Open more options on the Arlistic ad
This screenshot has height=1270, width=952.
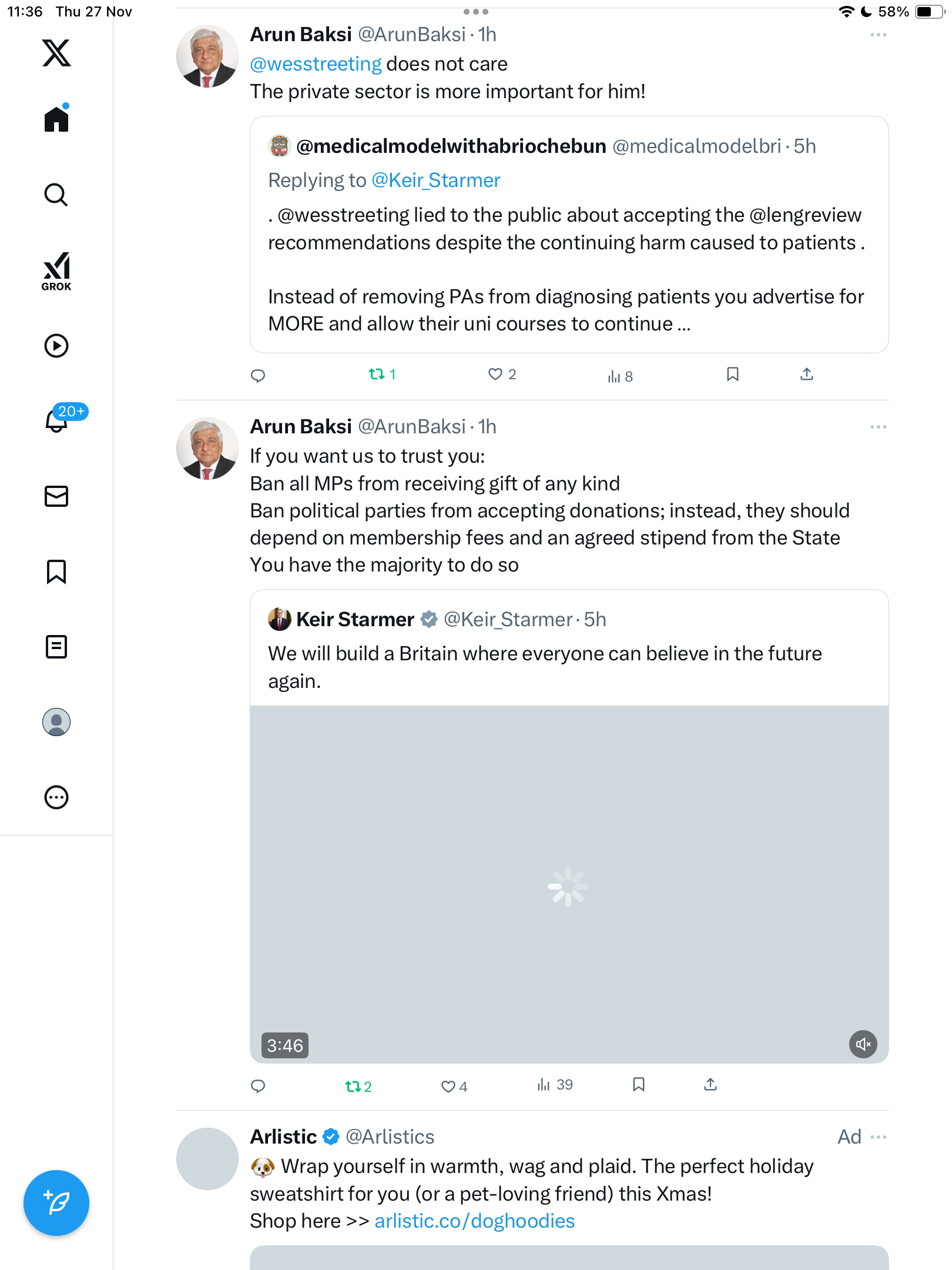[878, 1137]
